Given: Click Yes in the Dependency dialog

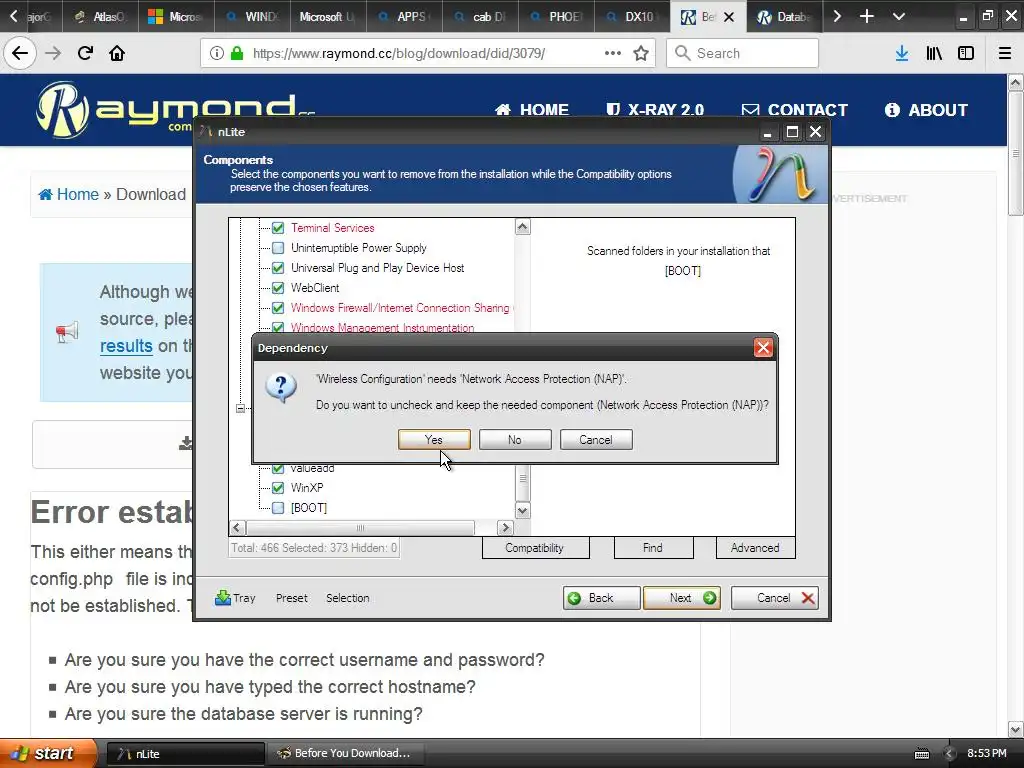Looking at the screenshot, I should click(x=434, y=440).
